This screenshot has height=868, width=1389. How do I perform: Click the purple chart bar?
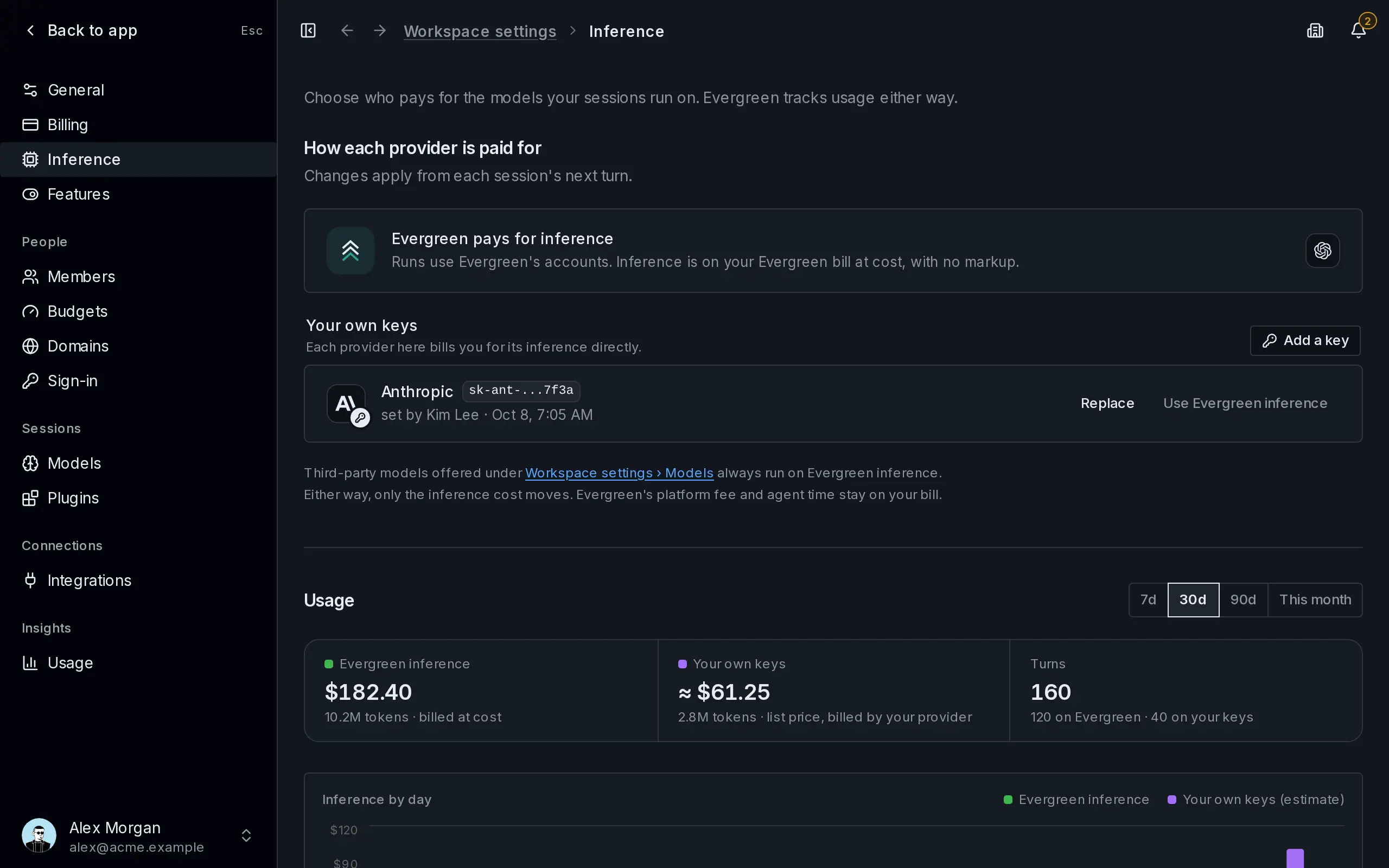pyautogui.click(x=1295, y=858)
